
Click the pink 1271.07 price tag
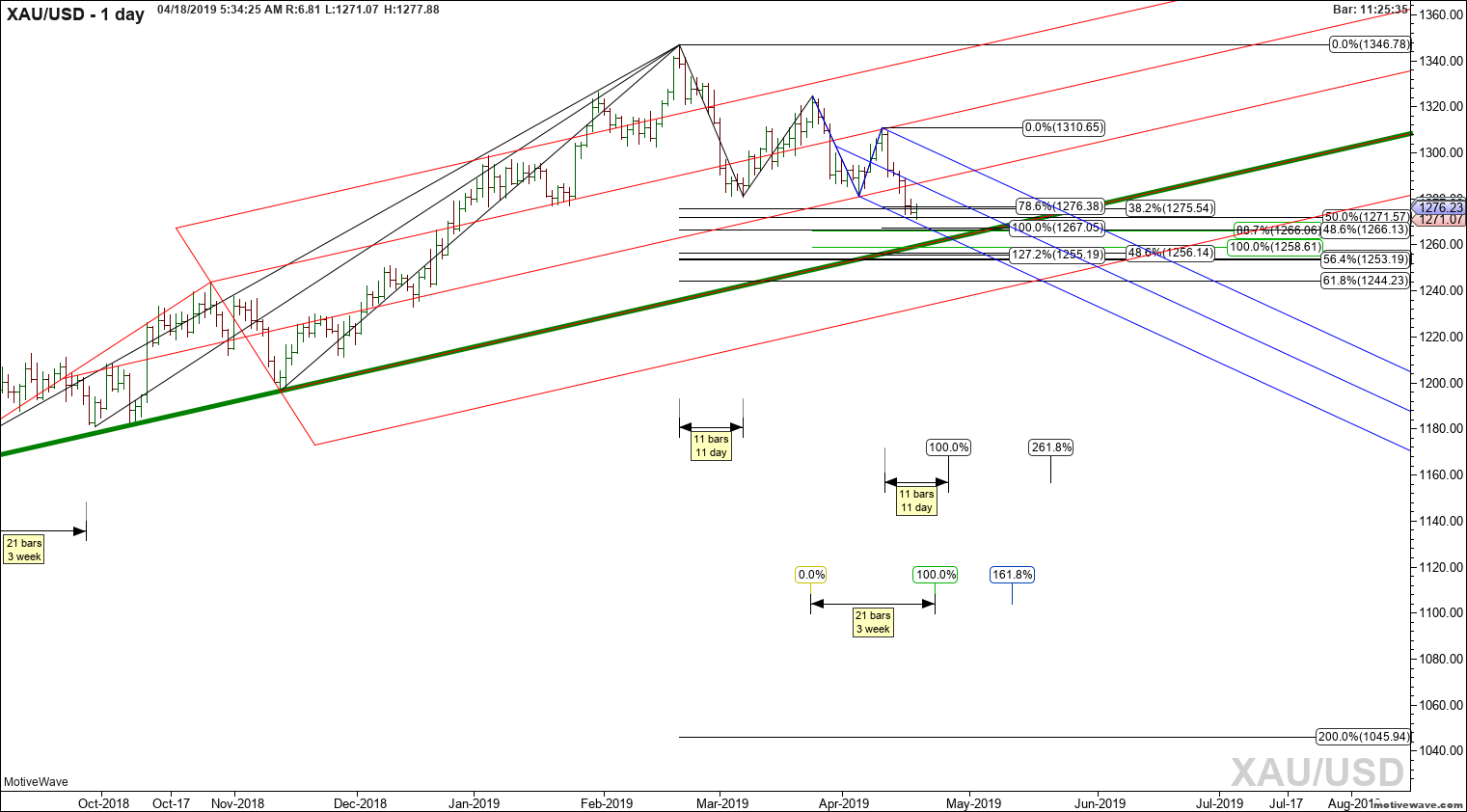coord(1441,220)
